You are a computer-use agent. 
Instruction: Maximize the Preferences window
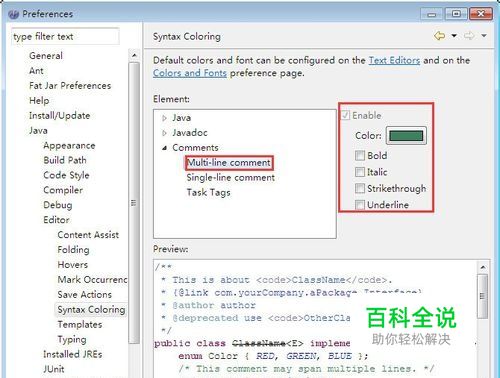coord(456,14)
